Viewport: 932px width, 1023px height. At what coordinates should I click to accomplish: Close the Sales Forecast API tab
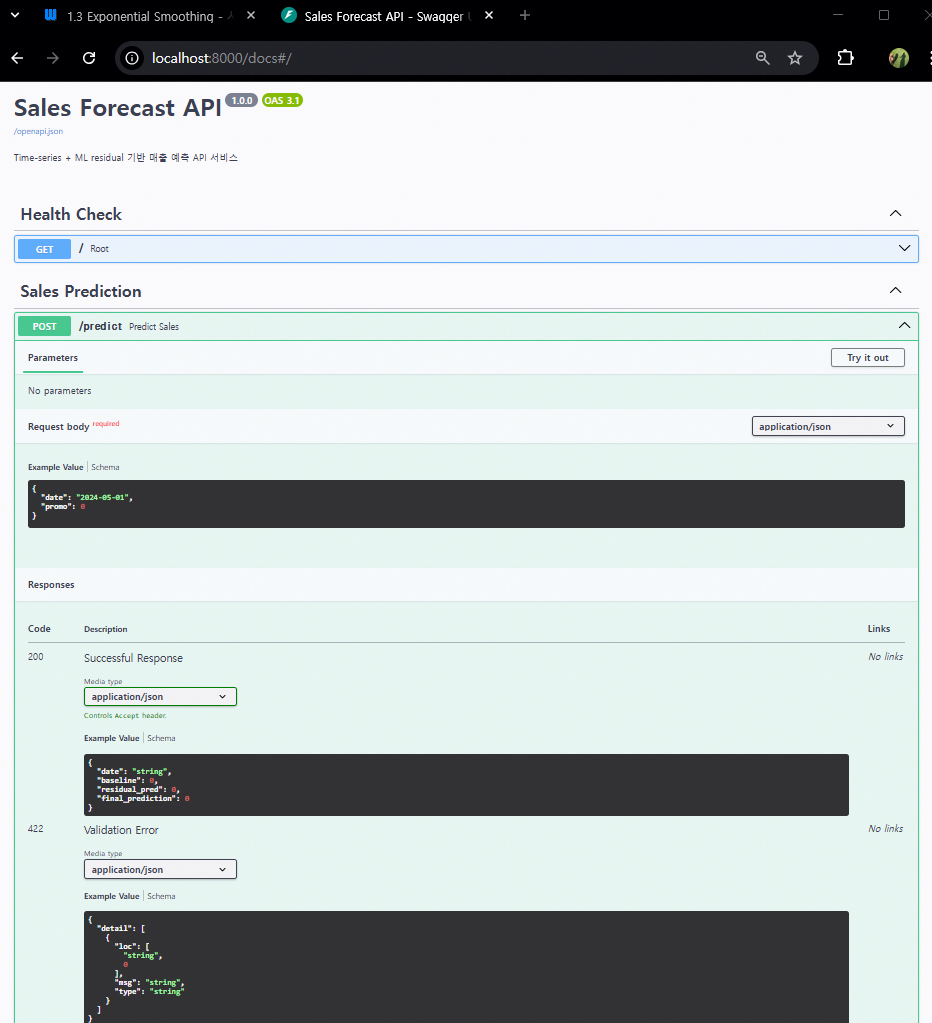pos(489,15)
